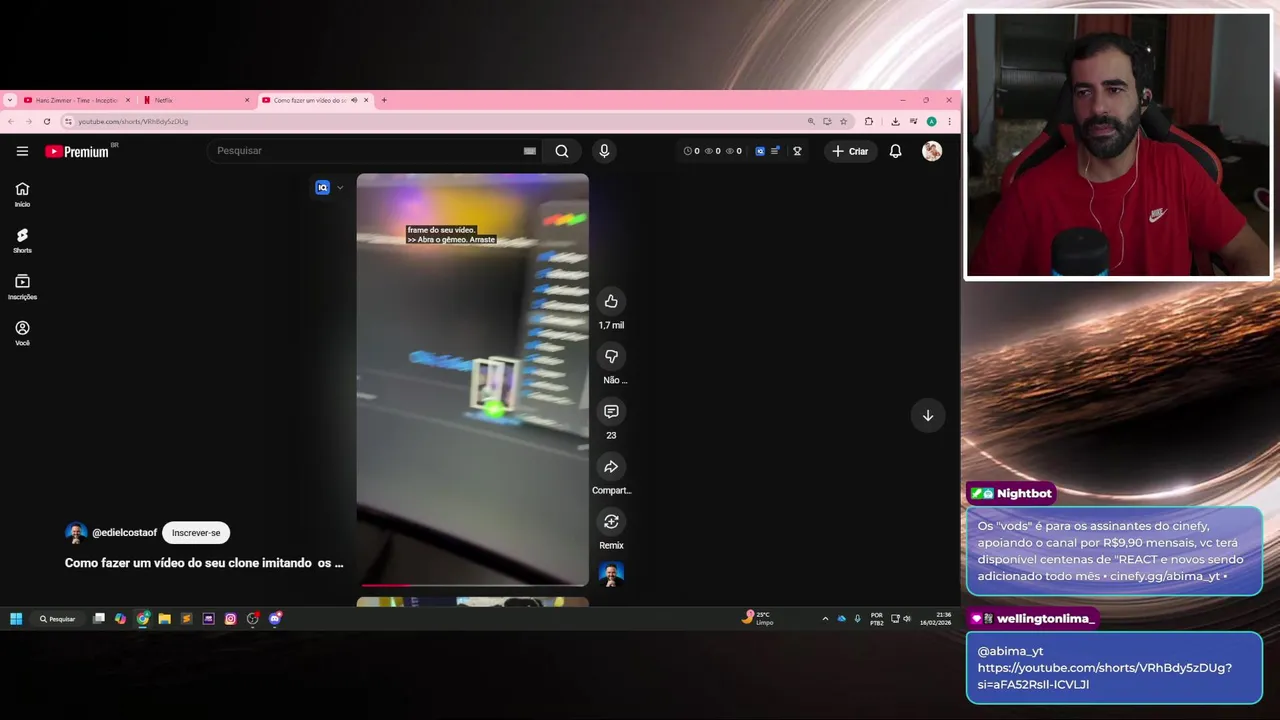Share the Short via Compartilhar
This screenshot has height=720, width=1280.
click(611, 466)
